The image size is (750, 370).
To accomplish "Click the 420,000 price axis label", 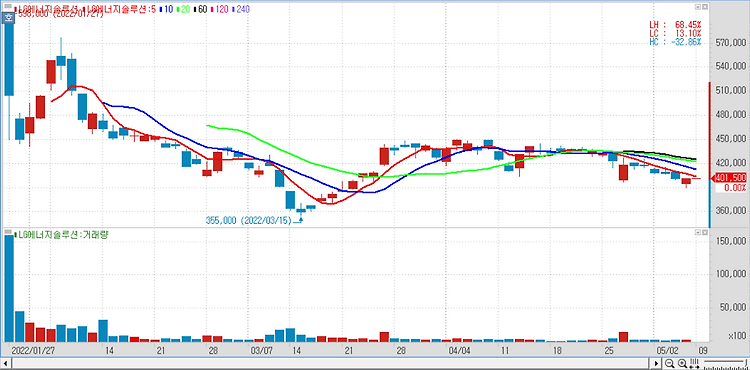I will click(x=731, y=163).
